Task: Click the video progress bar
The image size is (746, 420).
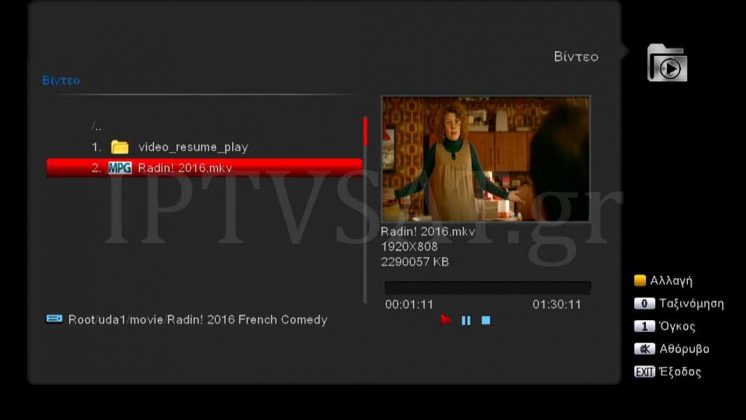Action: tap(488, 287)
